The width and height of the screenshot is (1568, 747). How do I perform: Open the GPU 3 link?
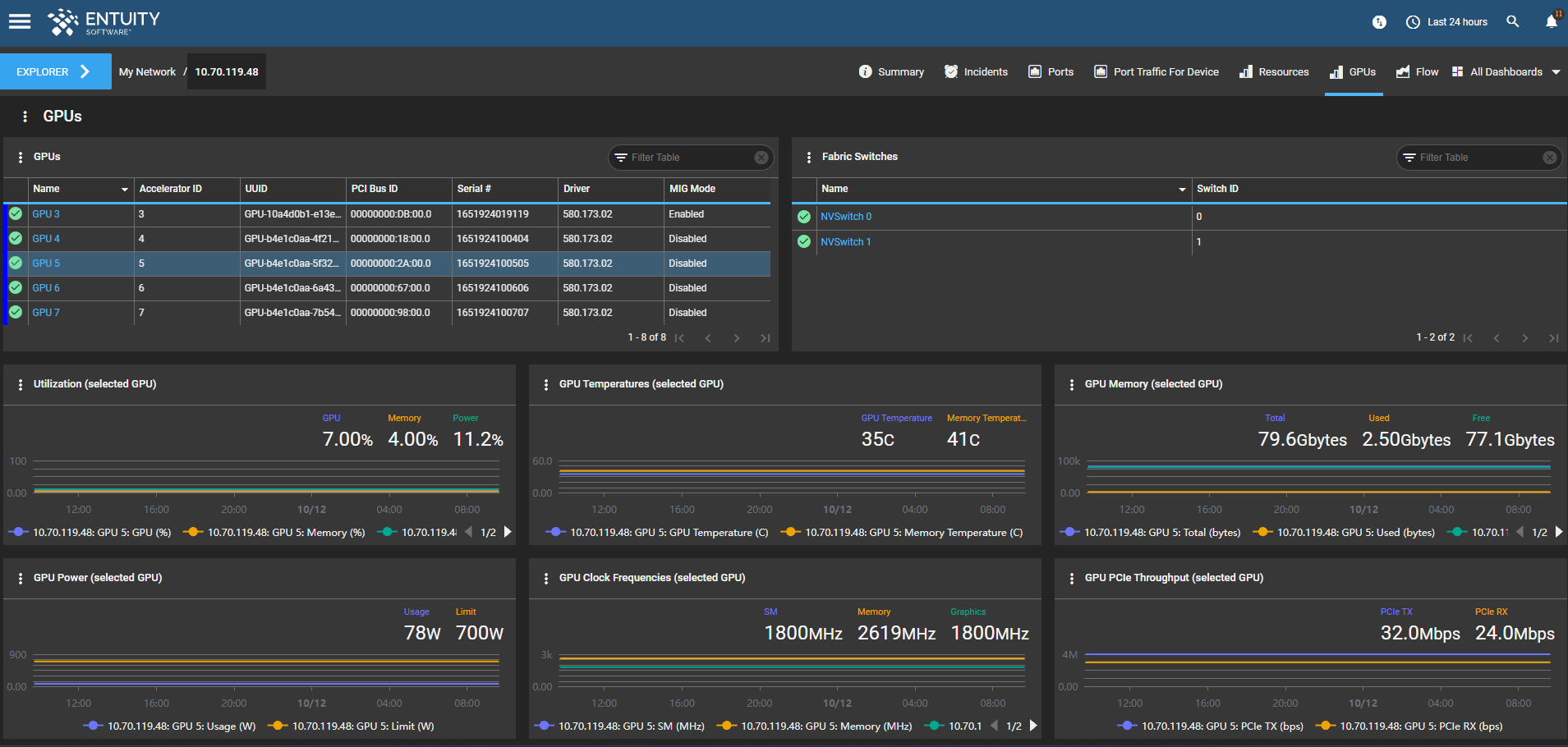pos(46,214)
